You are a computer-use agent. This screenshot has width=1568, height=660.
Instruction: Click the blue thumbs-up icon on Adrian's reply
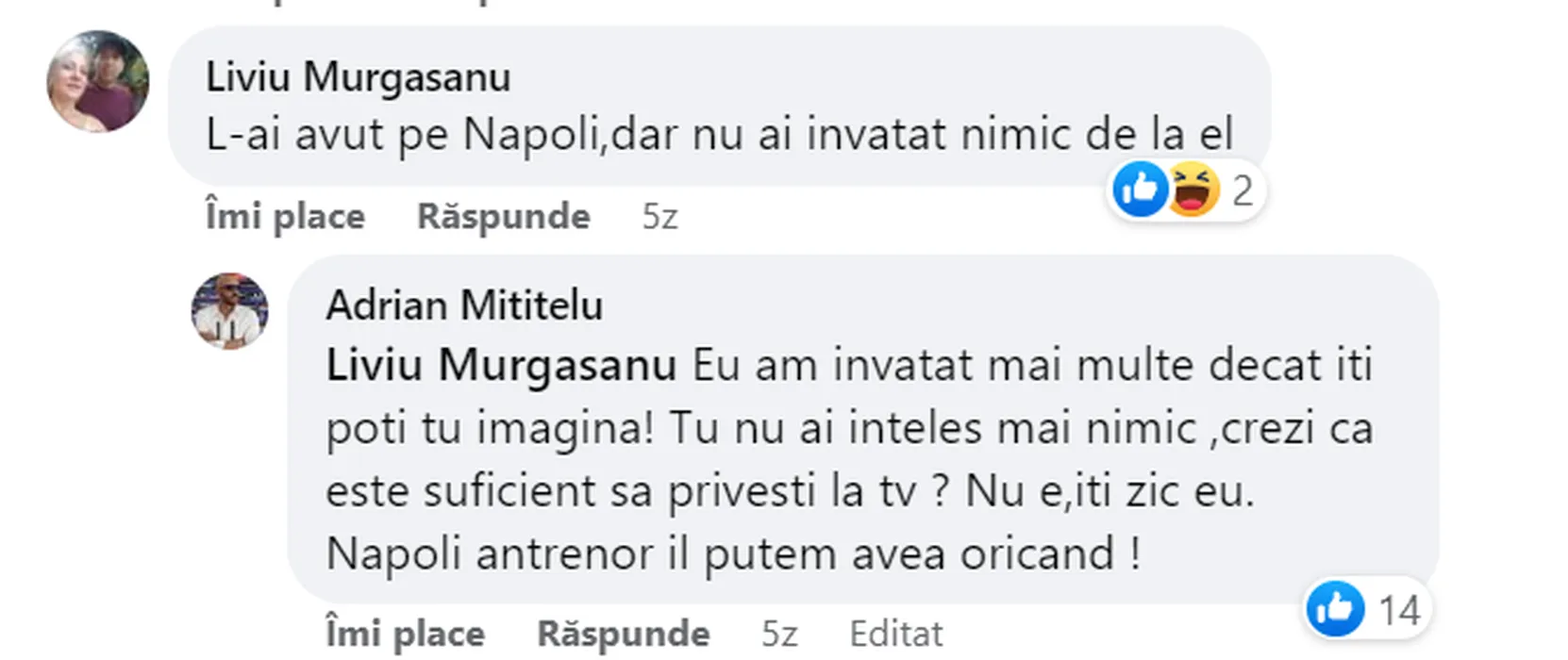1335,609
